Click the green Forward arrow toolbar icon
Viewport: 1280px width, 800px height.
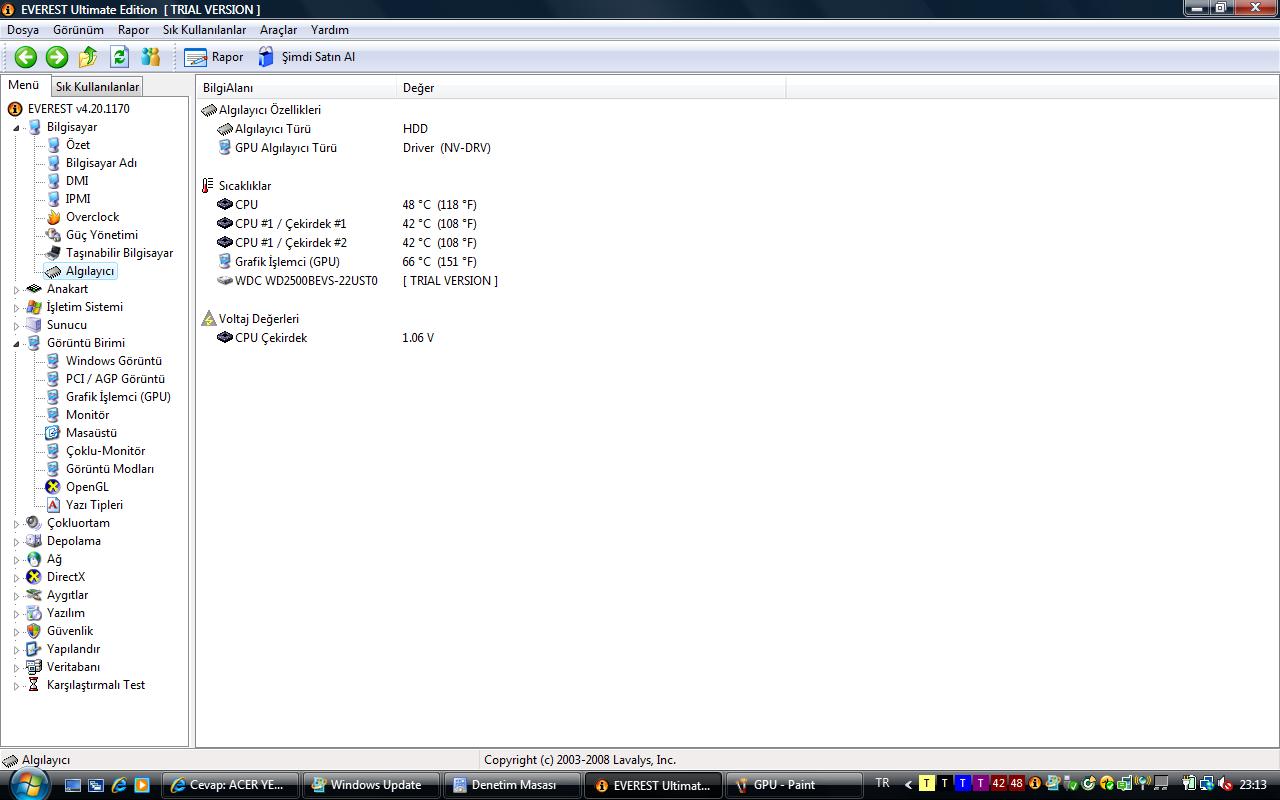57,57
